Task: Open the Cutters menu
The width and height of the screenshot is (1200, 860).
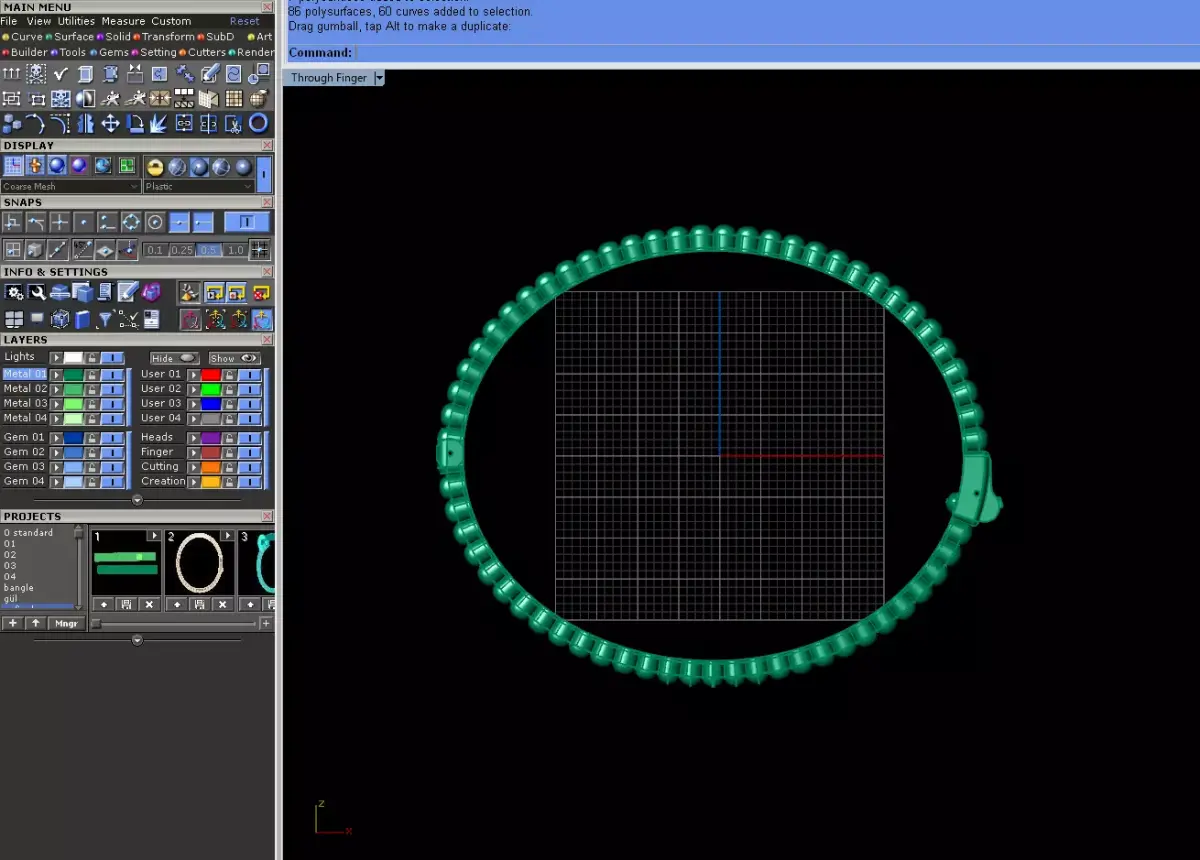Action: point(207,52)
